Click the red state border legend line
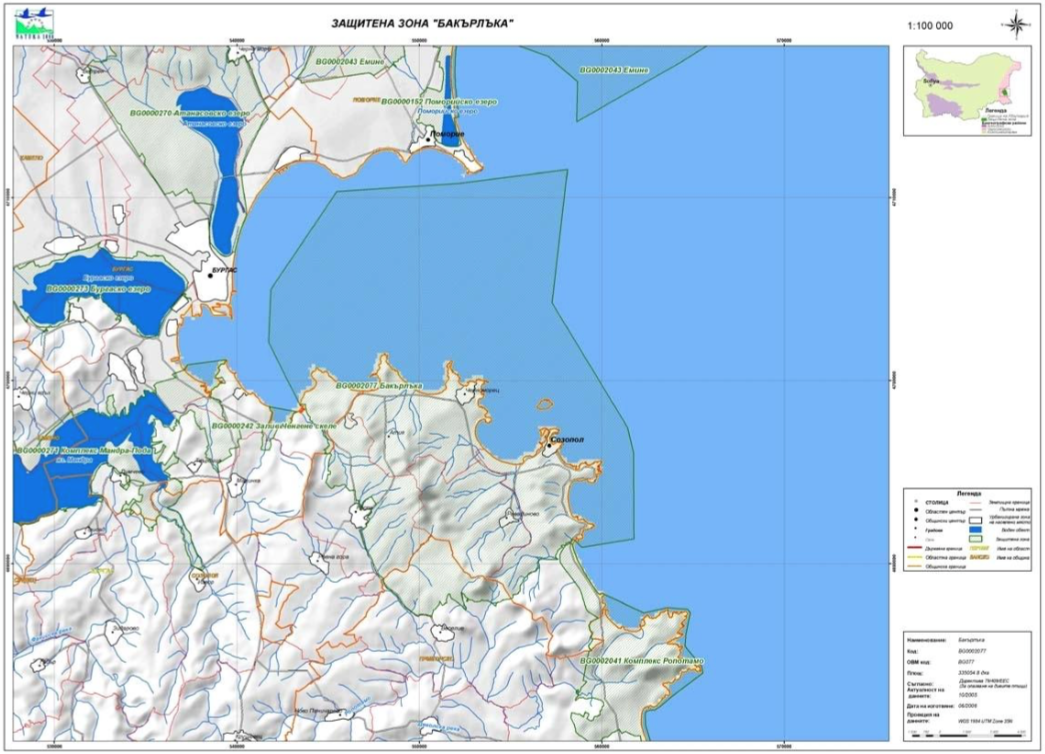This screenshot has width=1045, height=754. point(914,549)
